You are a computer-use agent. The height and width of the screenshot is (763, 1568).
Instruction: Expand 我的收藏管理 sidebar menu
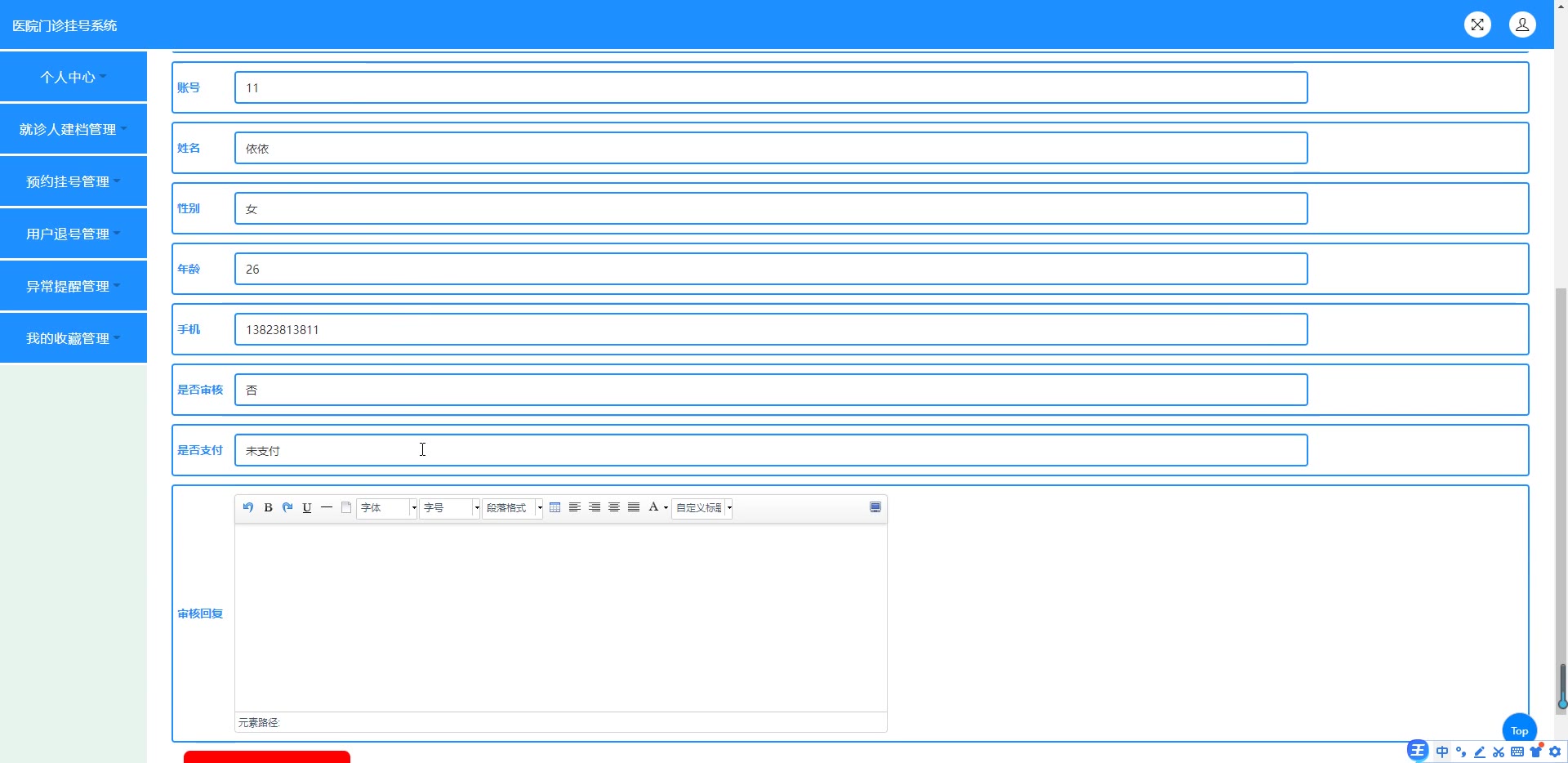73,338
